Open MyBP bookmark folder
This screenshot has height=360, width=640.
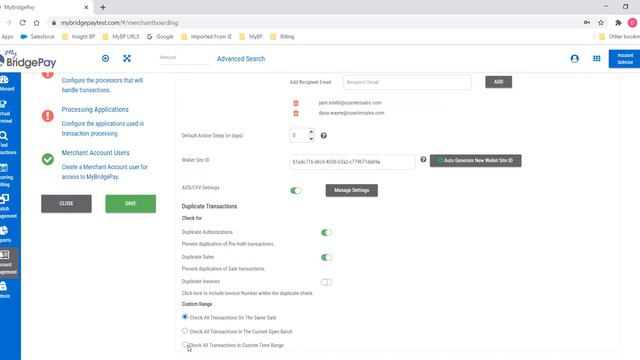[x=251, y=37]
